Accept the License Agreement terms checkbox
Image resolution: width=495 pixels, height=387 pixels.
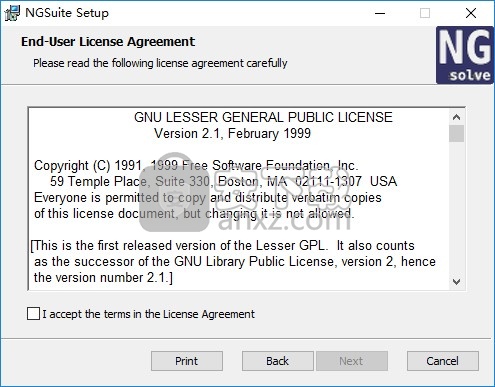click(33, 314)
